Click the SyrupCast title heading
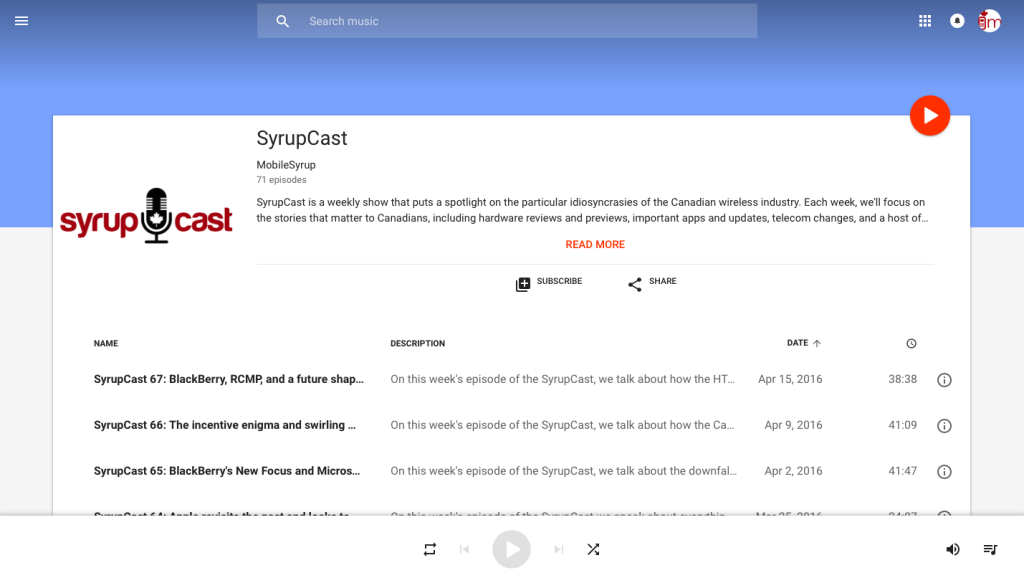This screenshot has height=578, width=1024. (302, 138)
